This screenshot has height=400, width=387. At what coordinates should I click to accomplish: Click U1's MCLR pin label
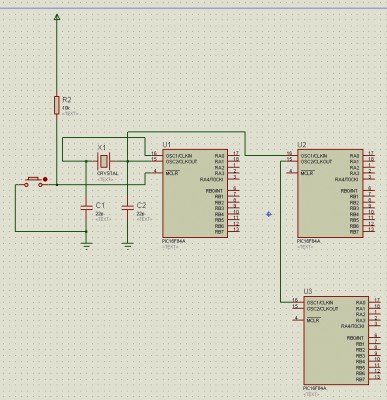172,173
